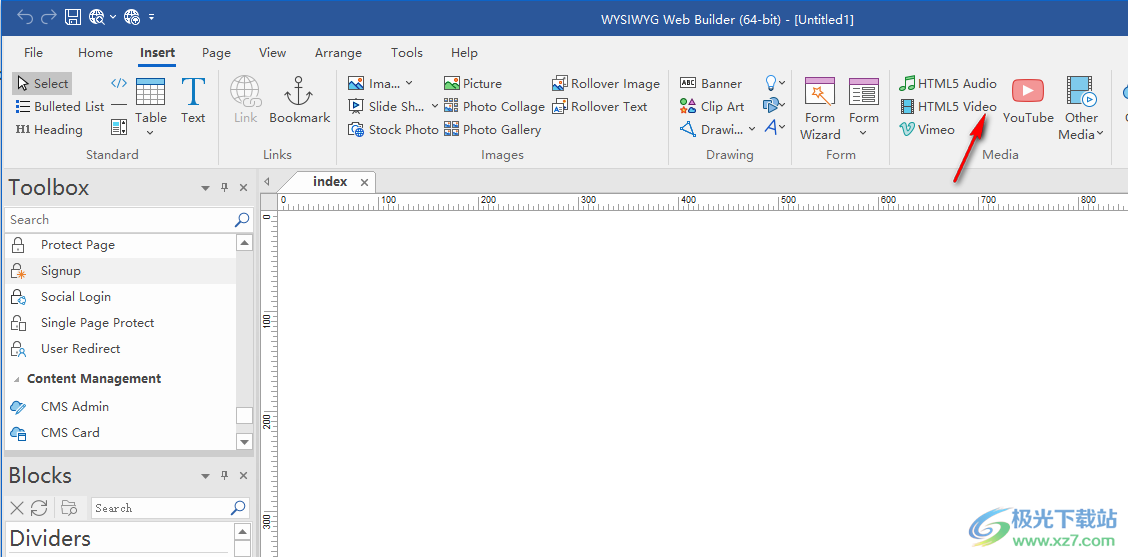The width and height of the screenshot is (1128, 557).
Task: Click the inline frame icon below the line
Action: (119, 128)
